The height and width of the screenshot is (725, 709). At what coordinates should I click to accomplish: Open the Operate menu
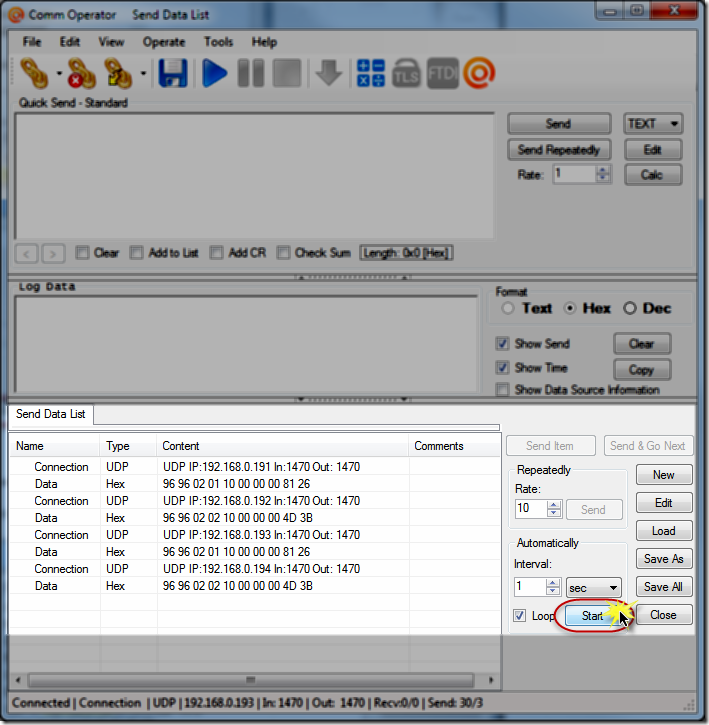pyautogui.click(x=164, y=42)
